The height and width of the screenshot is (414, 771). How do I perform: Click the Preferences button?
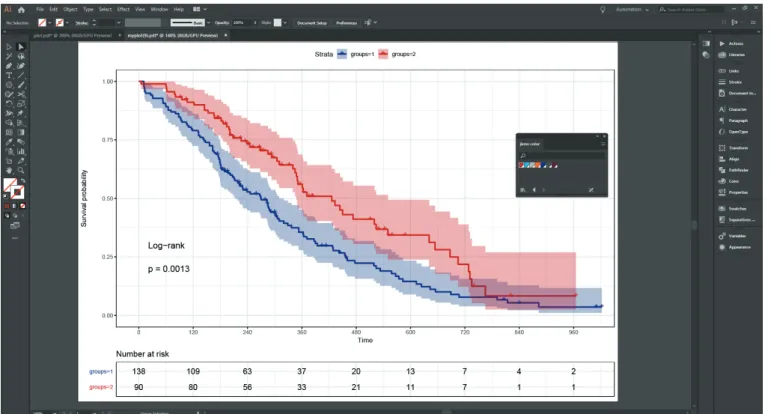pyautogui.click(x=346, y=23)
